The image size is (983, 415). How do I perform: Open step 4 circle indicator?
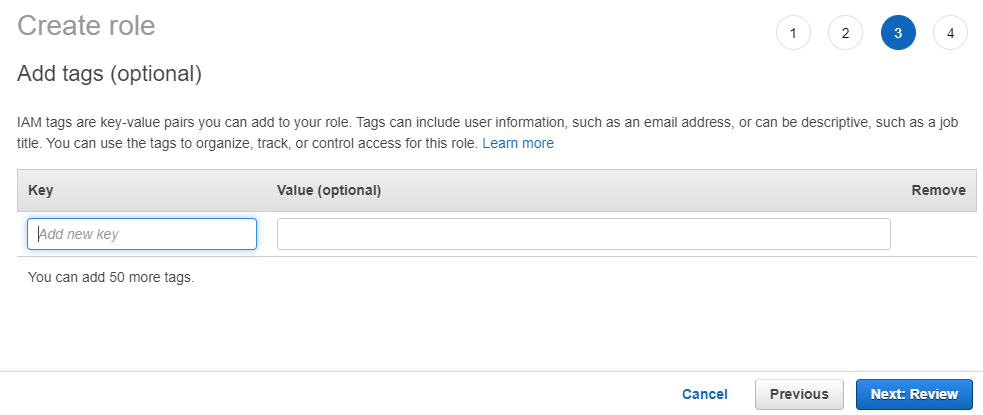(950, 33)
